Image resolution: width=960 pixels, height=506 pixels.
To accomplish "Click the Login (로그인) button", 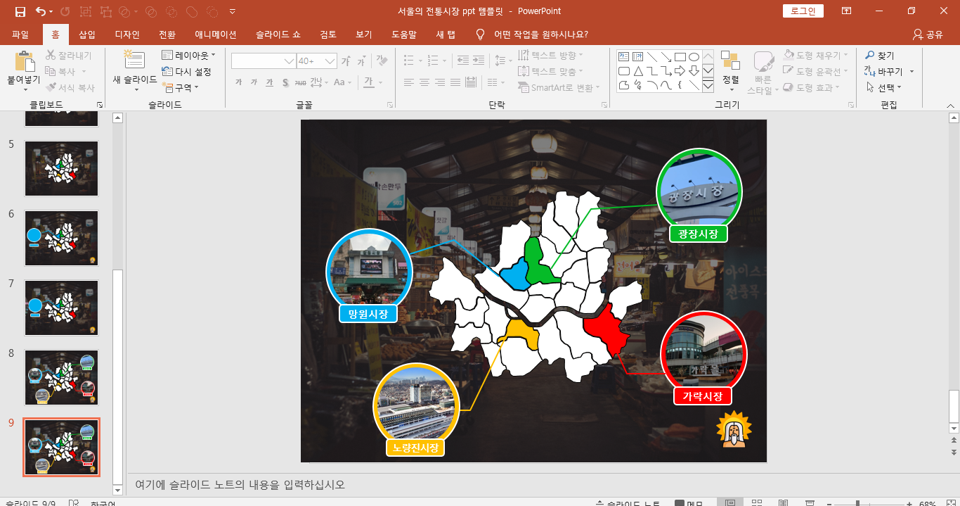I will click(803, 11).
